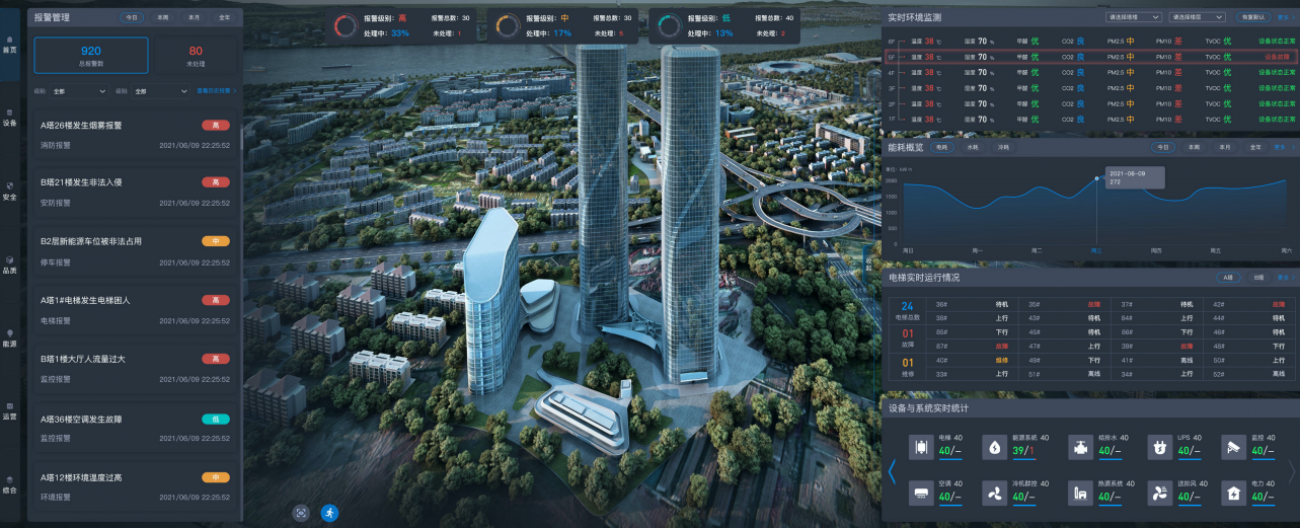Click the frame-focus icon below the map

[x=301, y=512]
